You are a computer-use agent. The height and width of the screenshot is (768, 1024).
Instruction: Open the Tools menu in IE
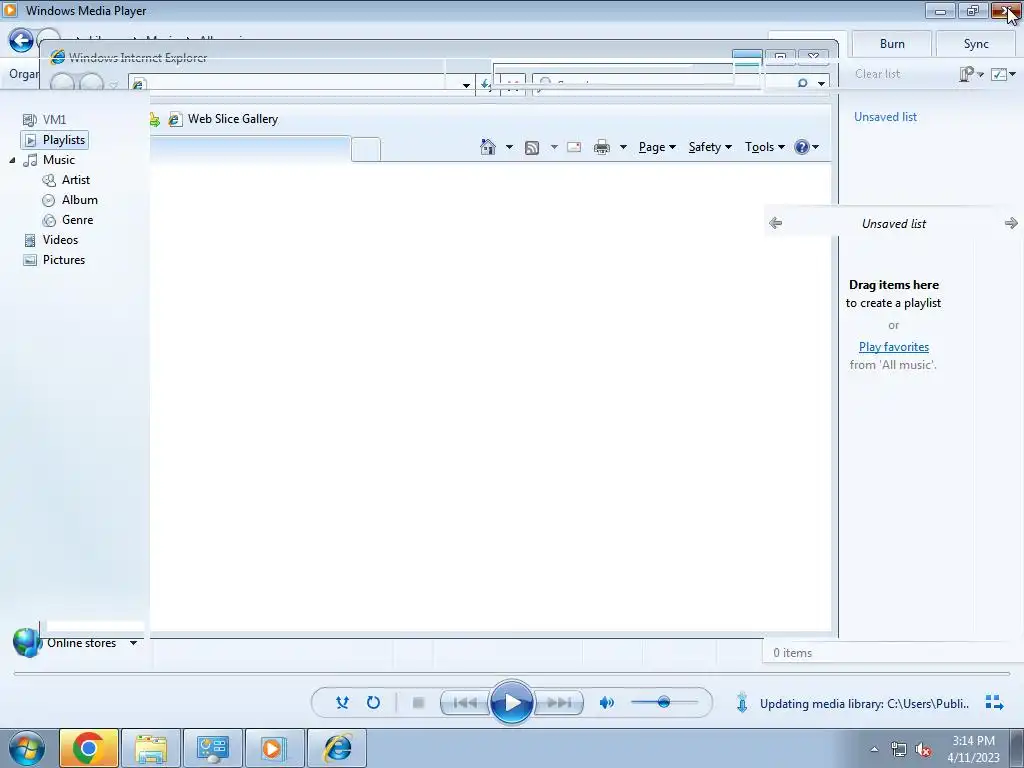pyautogui.click(x=765, y=147)
